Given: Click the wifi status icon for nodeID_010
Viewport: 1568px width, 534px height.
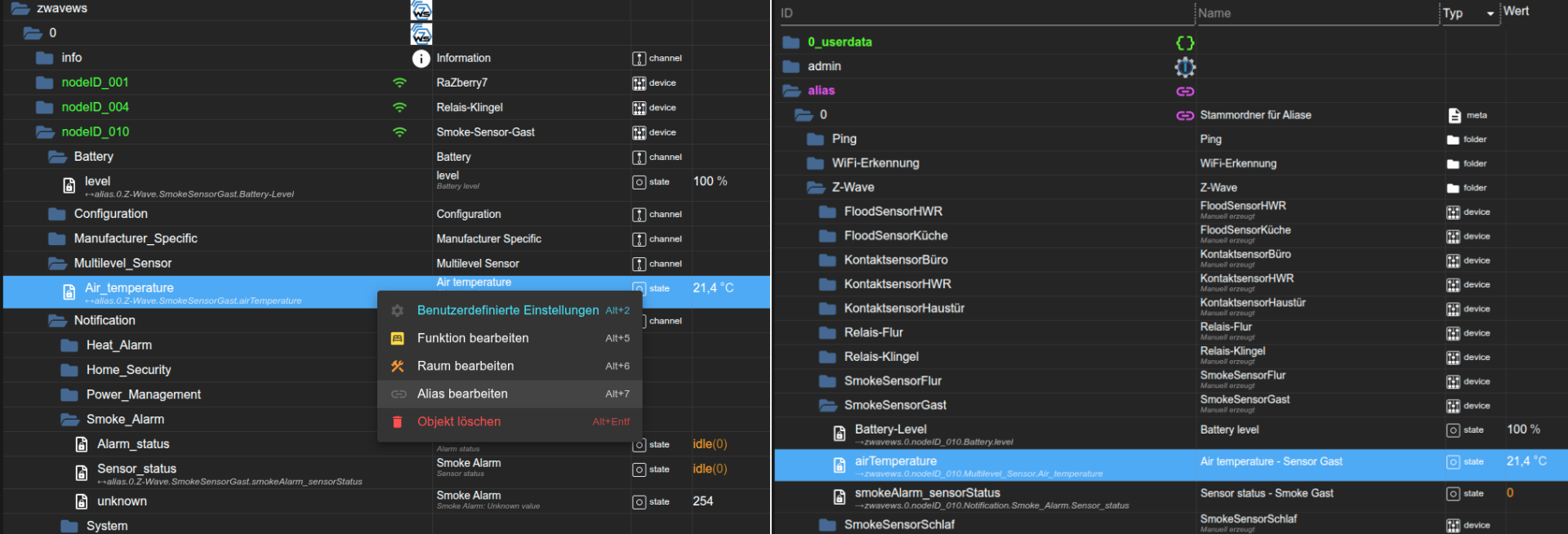Looking at the screenshot, I should coord(399,132).
